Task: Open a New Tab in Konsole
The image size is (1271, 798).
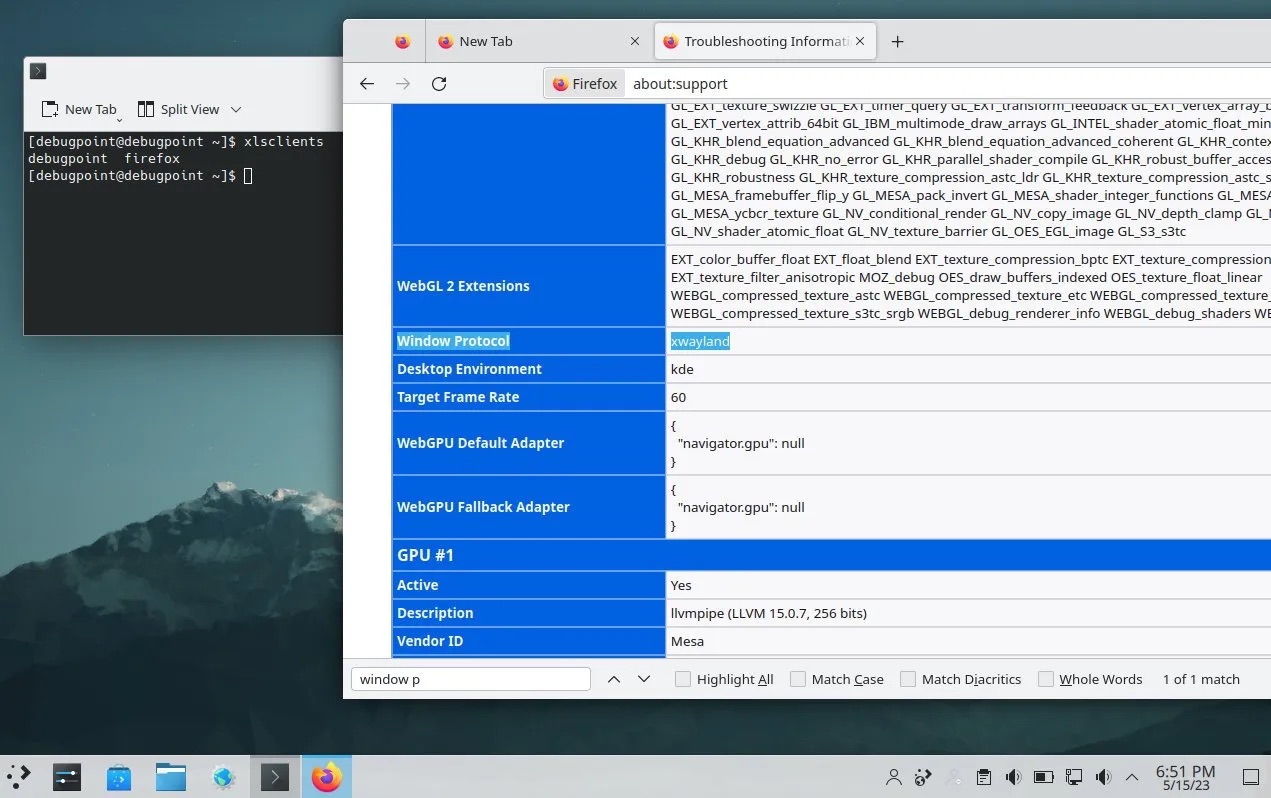Action: pyautogui.click(x=78, y=109)
